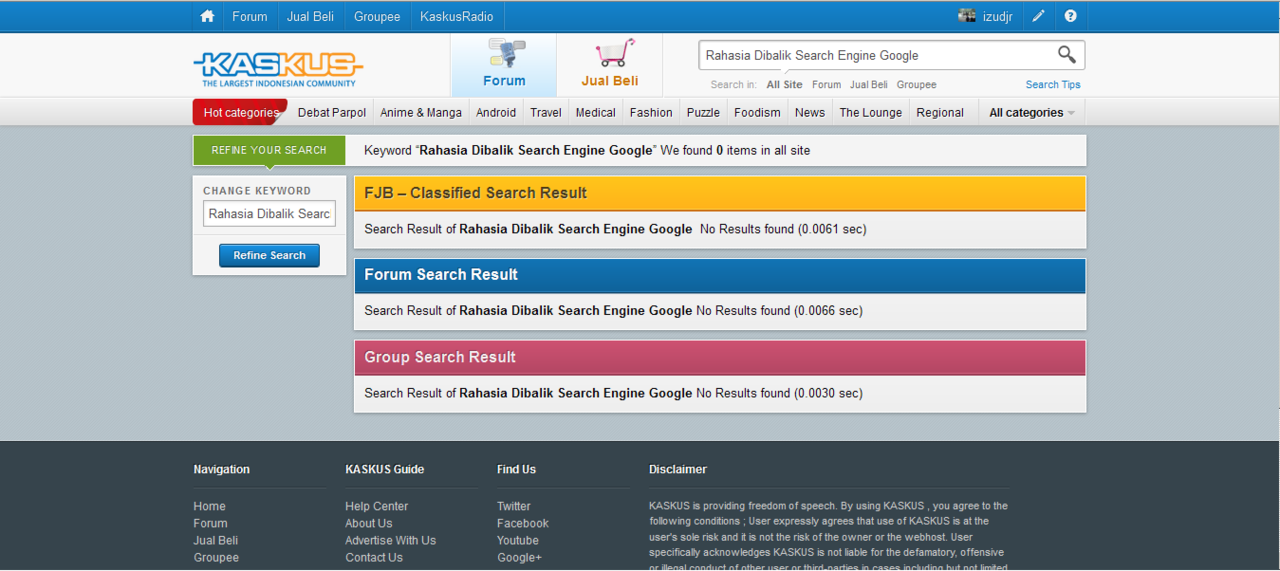Open the izudjr username menu
The image size is (1280, 571).
(1000, 16)
